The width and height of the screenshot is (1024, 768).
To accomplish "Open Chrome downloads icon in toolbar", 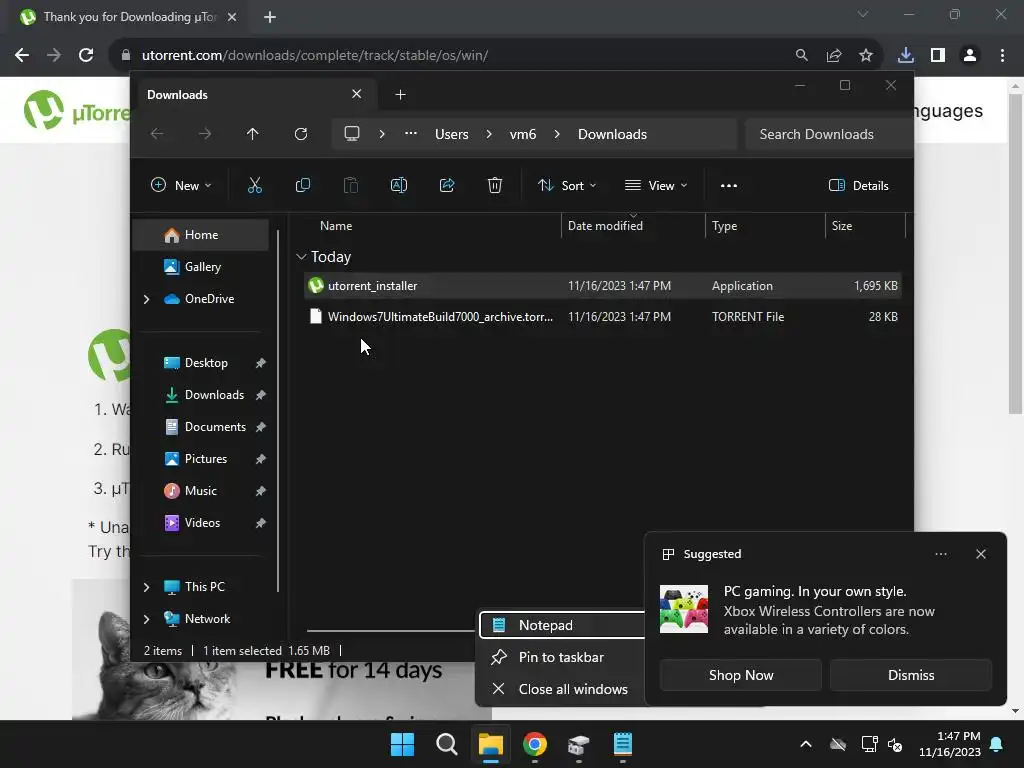I will point(906,55).
